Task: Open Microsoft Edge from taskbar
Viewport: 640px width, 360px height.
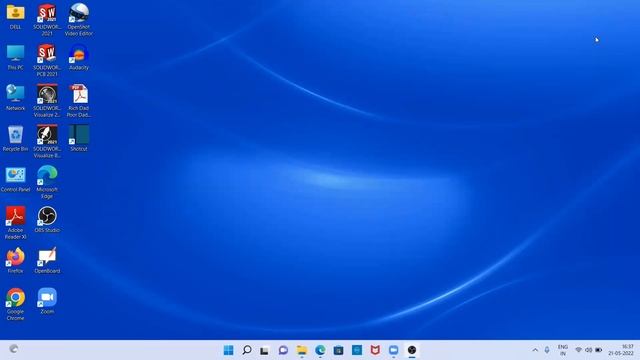Action: [x=320, y=350]
